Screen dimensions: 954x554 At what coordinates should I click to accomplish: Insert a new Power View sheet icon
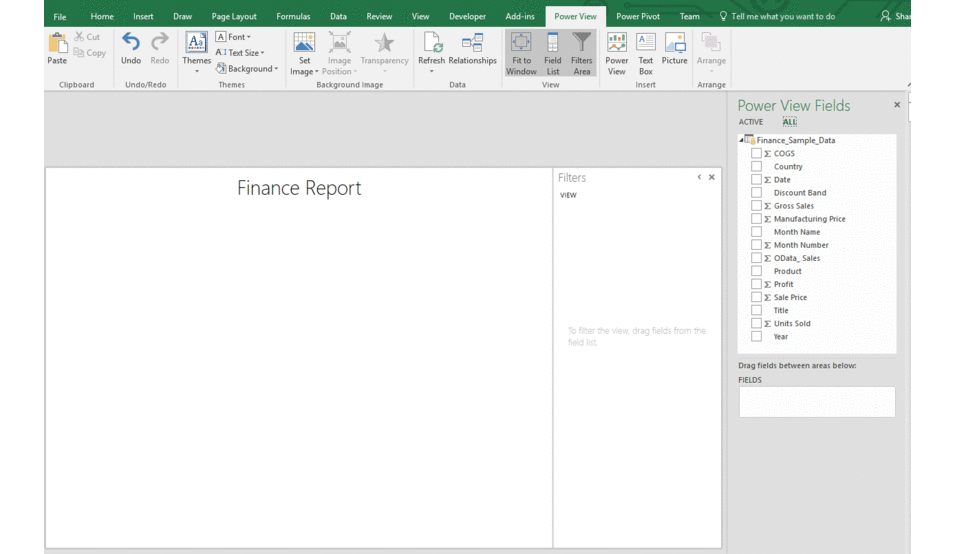point(616,43)
